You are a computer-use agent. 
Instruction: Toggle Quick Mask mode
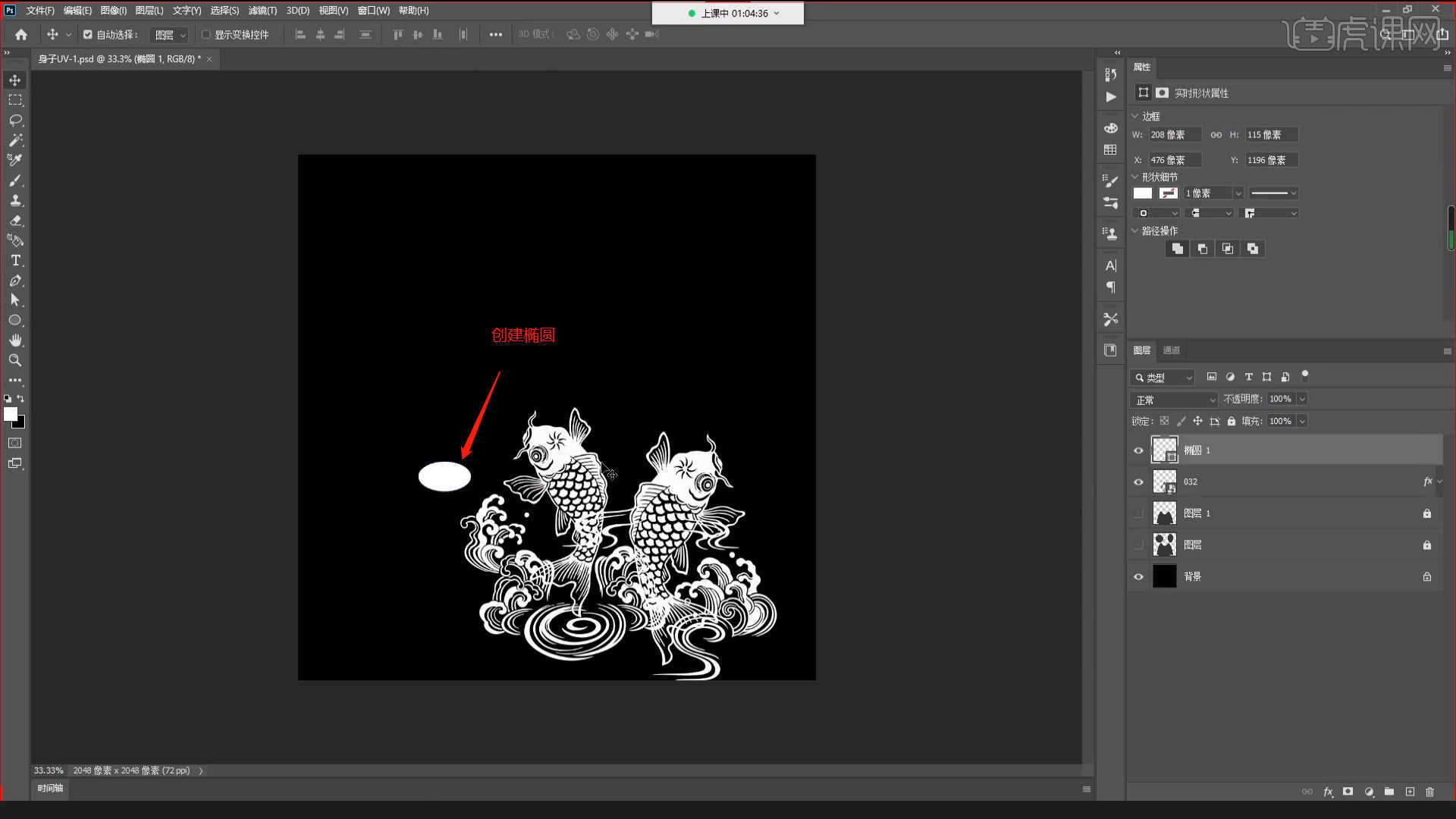(15, 443)
